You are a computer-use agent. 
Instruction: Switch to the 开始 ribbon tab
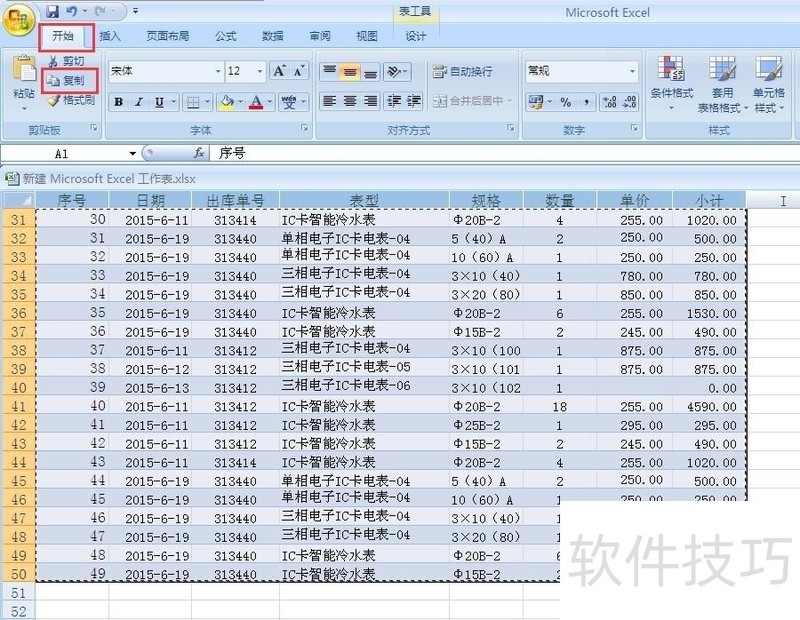click(x=63, y=36)
